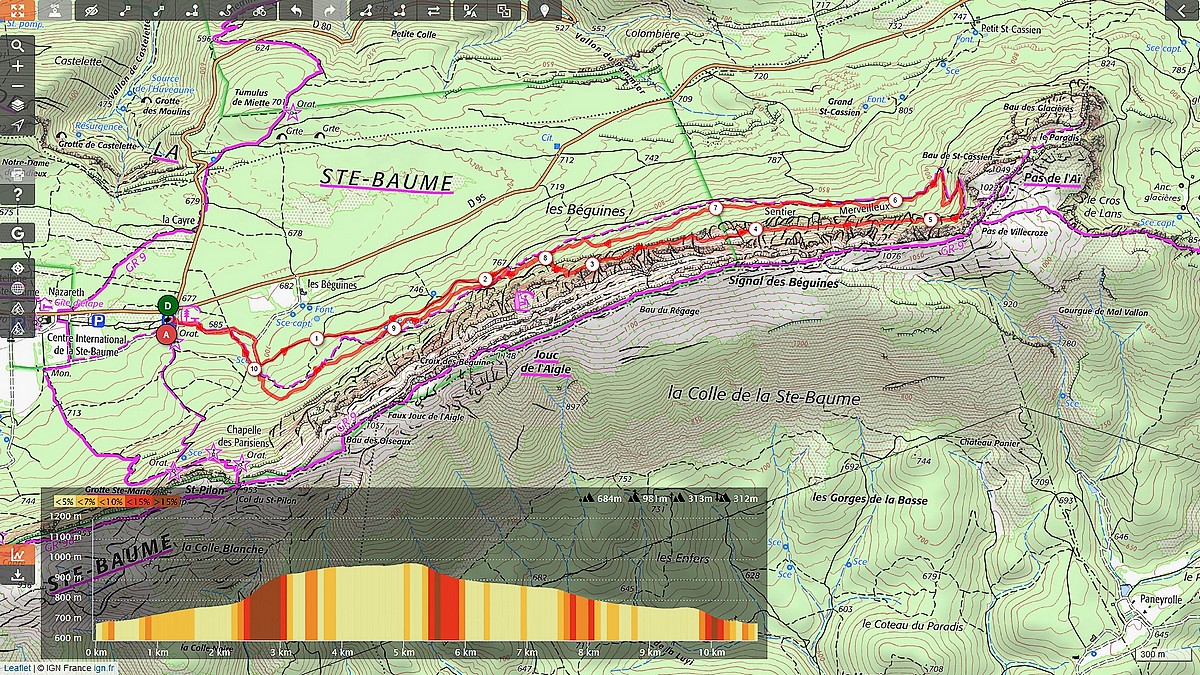
Task: Click waypoint marker number 2 on route
Action: click(485, 279)
